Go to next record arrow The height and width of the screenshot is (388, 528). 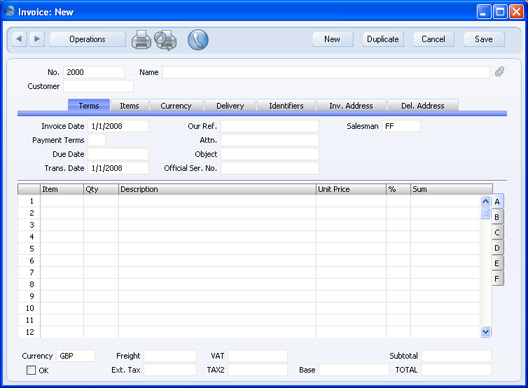[37, 39]
